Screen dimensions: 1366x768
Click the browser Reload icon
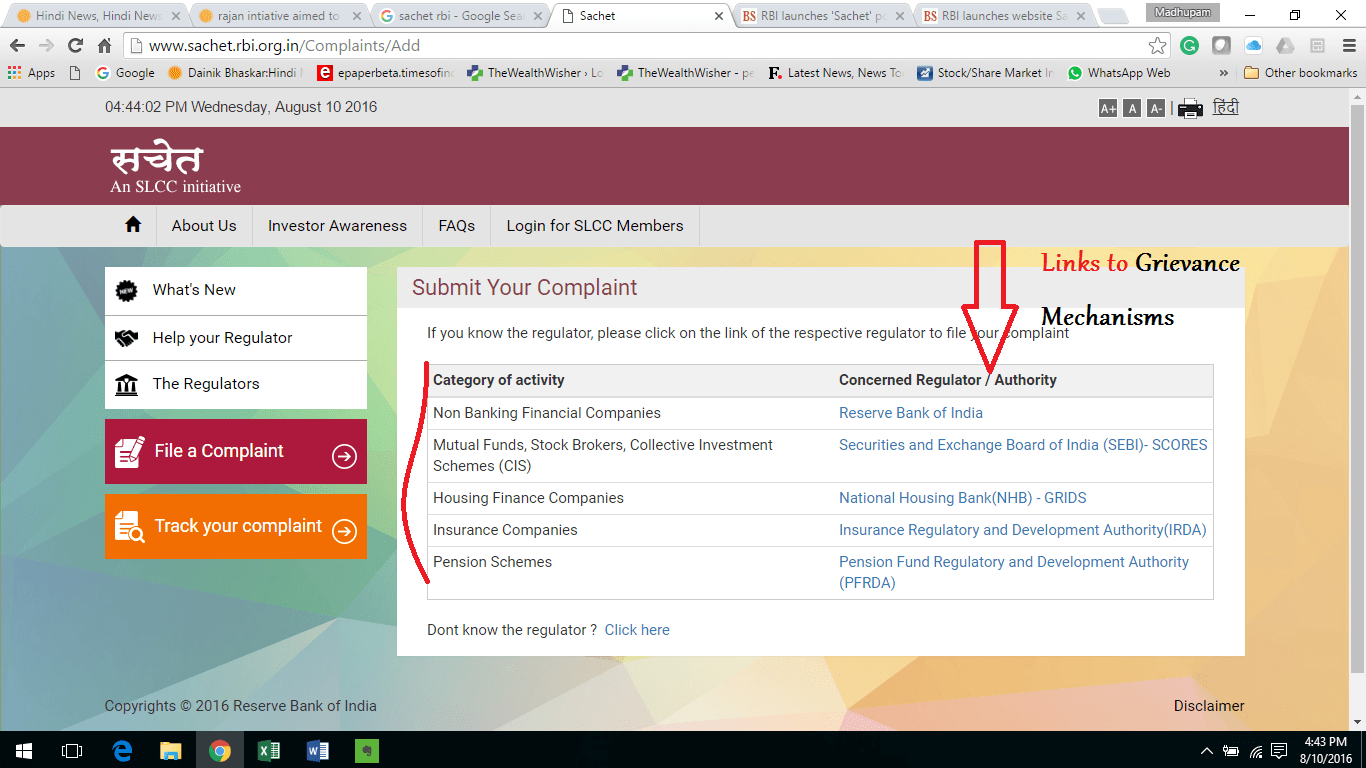(75, 46)
